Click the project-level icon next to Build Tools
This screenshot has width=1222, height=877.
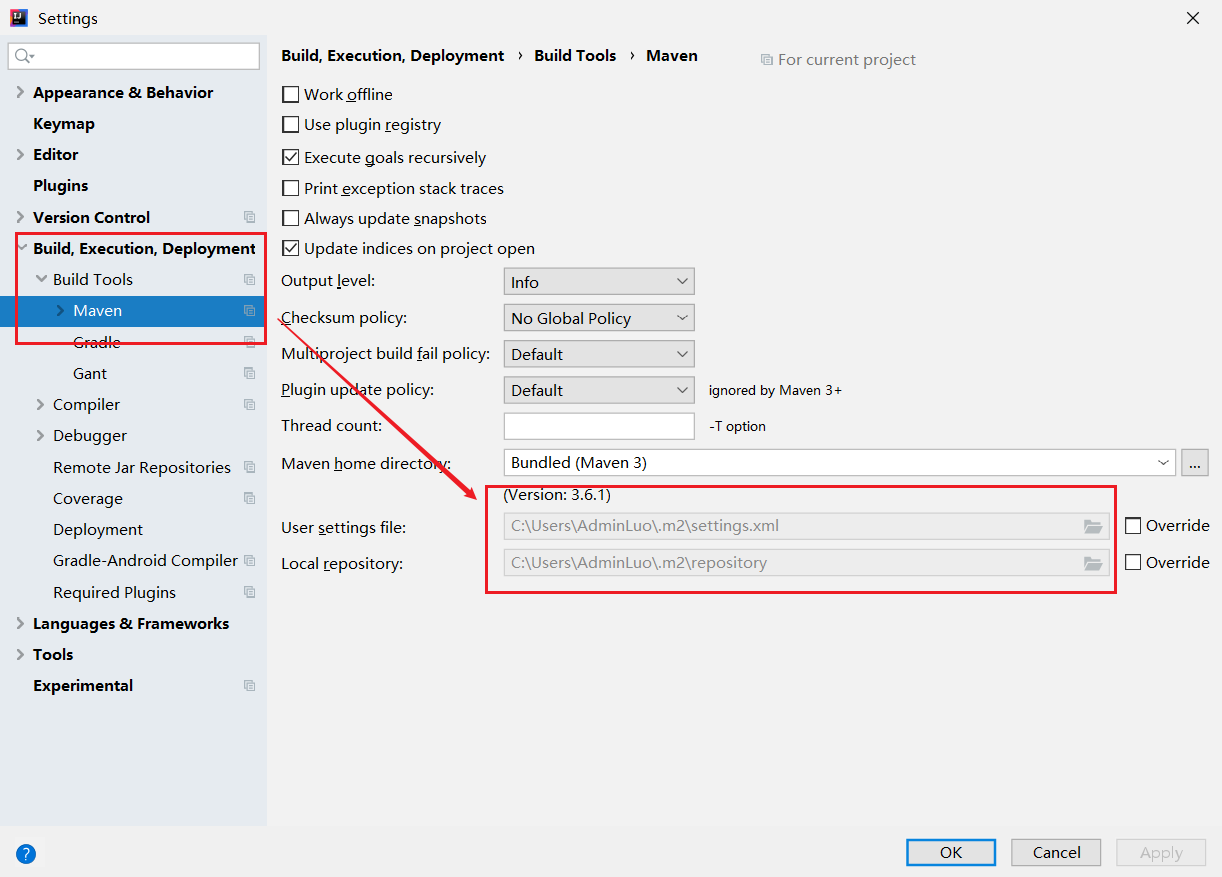[x=249, y=279]
